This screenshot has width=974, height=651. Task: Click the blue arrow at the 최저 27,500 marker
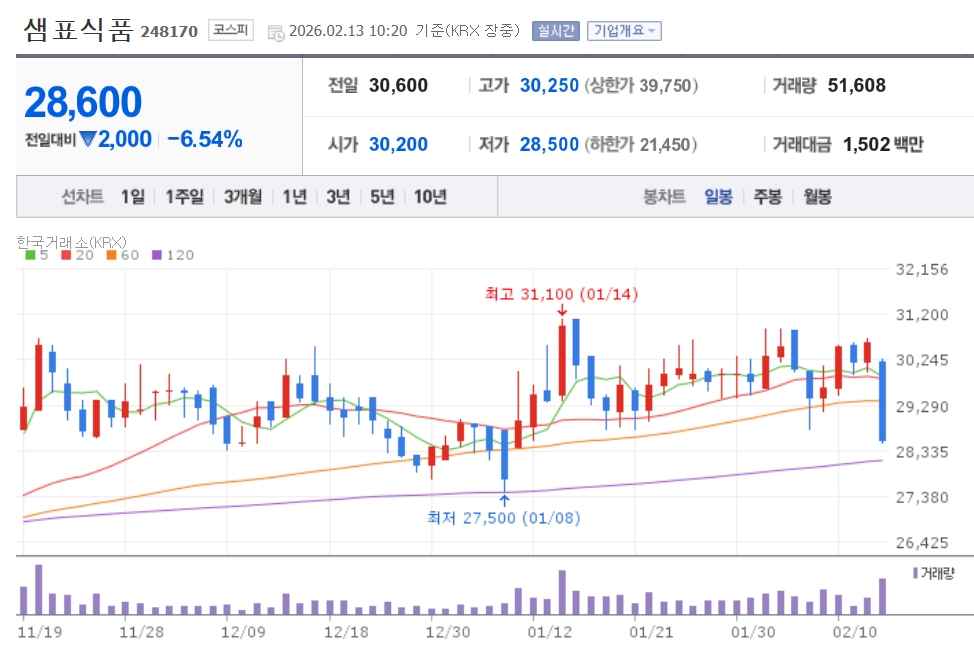tap(504, 499)
